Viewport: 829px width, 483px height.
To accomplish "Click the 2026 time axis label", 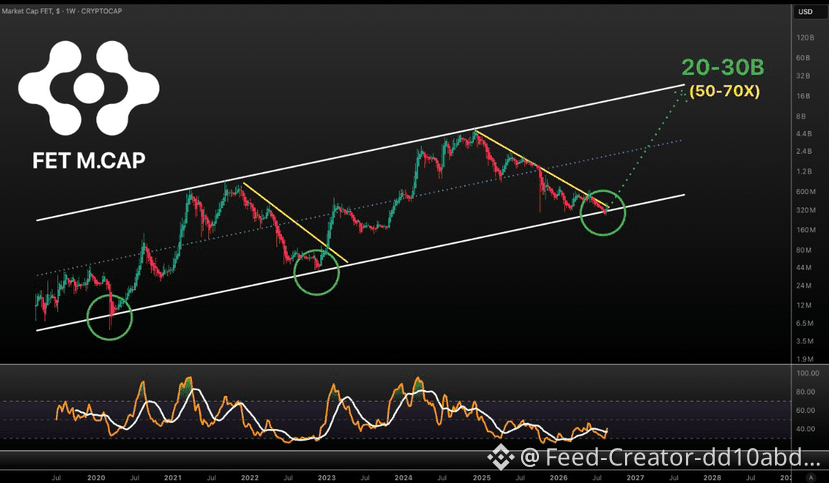I will pos(558,477).
